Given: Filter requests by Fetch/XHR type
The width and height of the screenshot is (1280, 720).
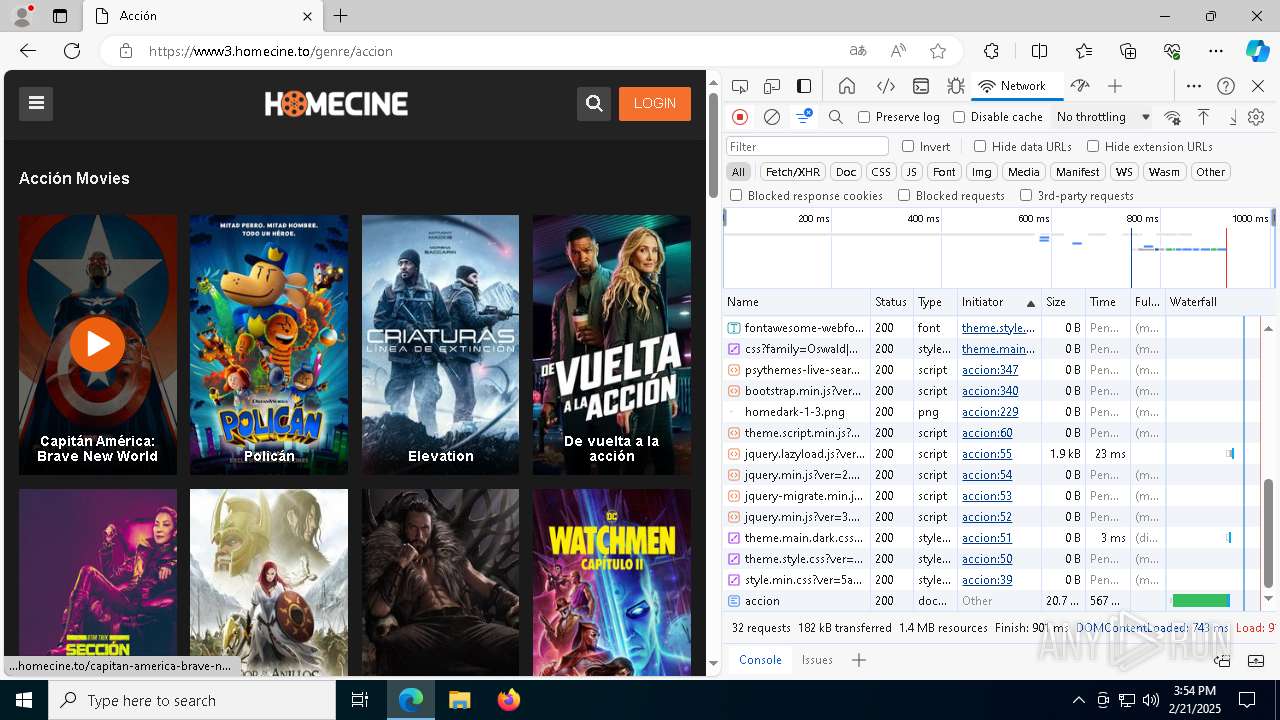Looking at the screenshot, I should coord(793,172).
